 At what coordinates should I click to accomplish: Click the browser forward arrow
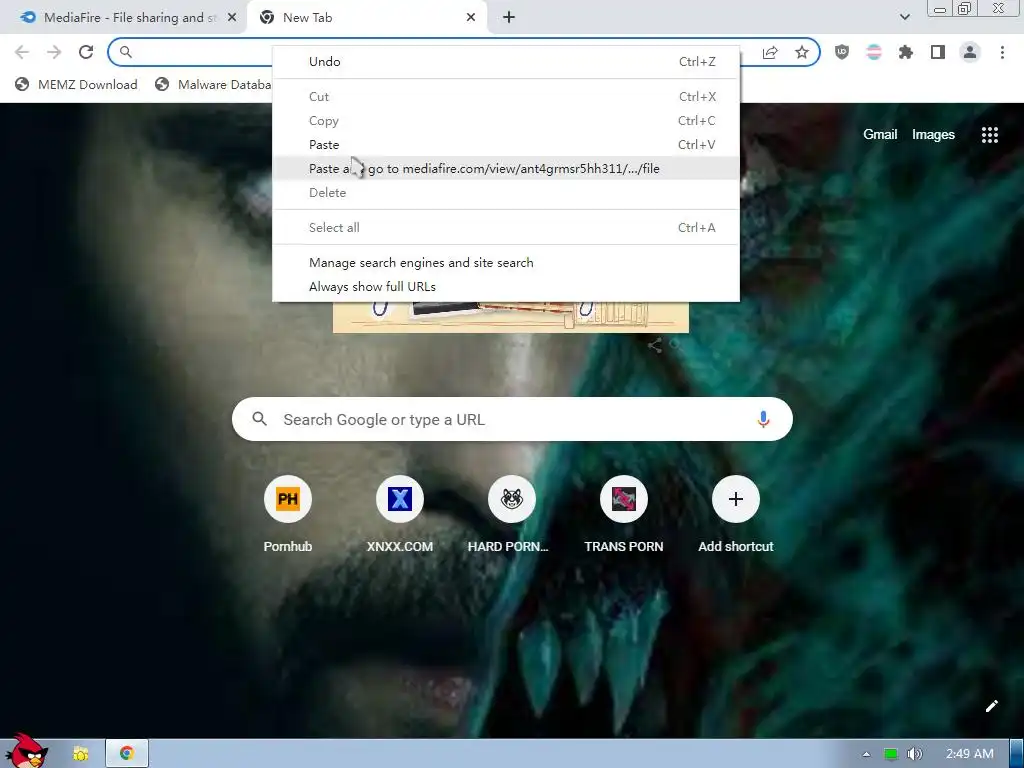point(54,52)
